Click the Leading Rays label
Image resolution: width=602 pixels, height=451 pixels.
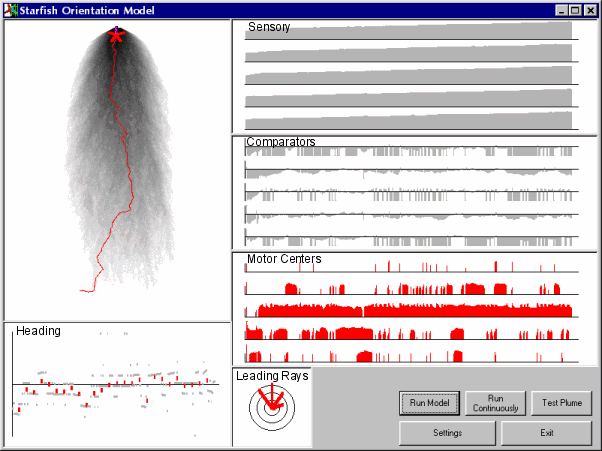pyautogui.click(x=272, y=376)
